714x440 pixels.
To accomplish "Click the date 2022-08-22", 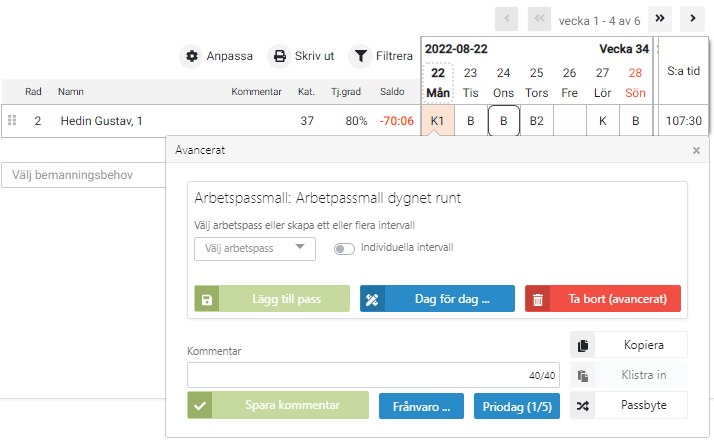I will (456, 49).
